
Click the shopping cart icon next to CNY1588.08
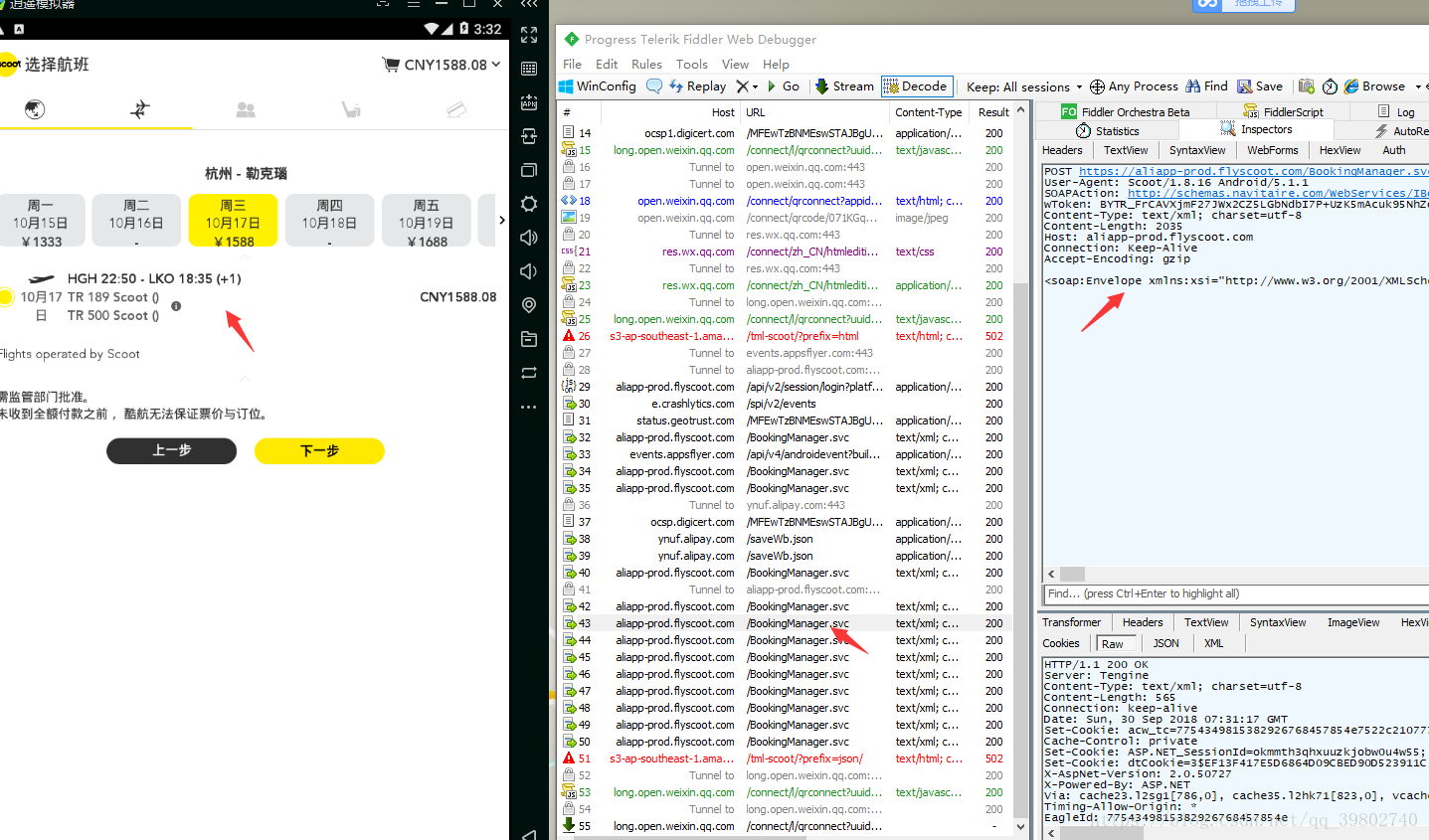[x=391, y=65]
